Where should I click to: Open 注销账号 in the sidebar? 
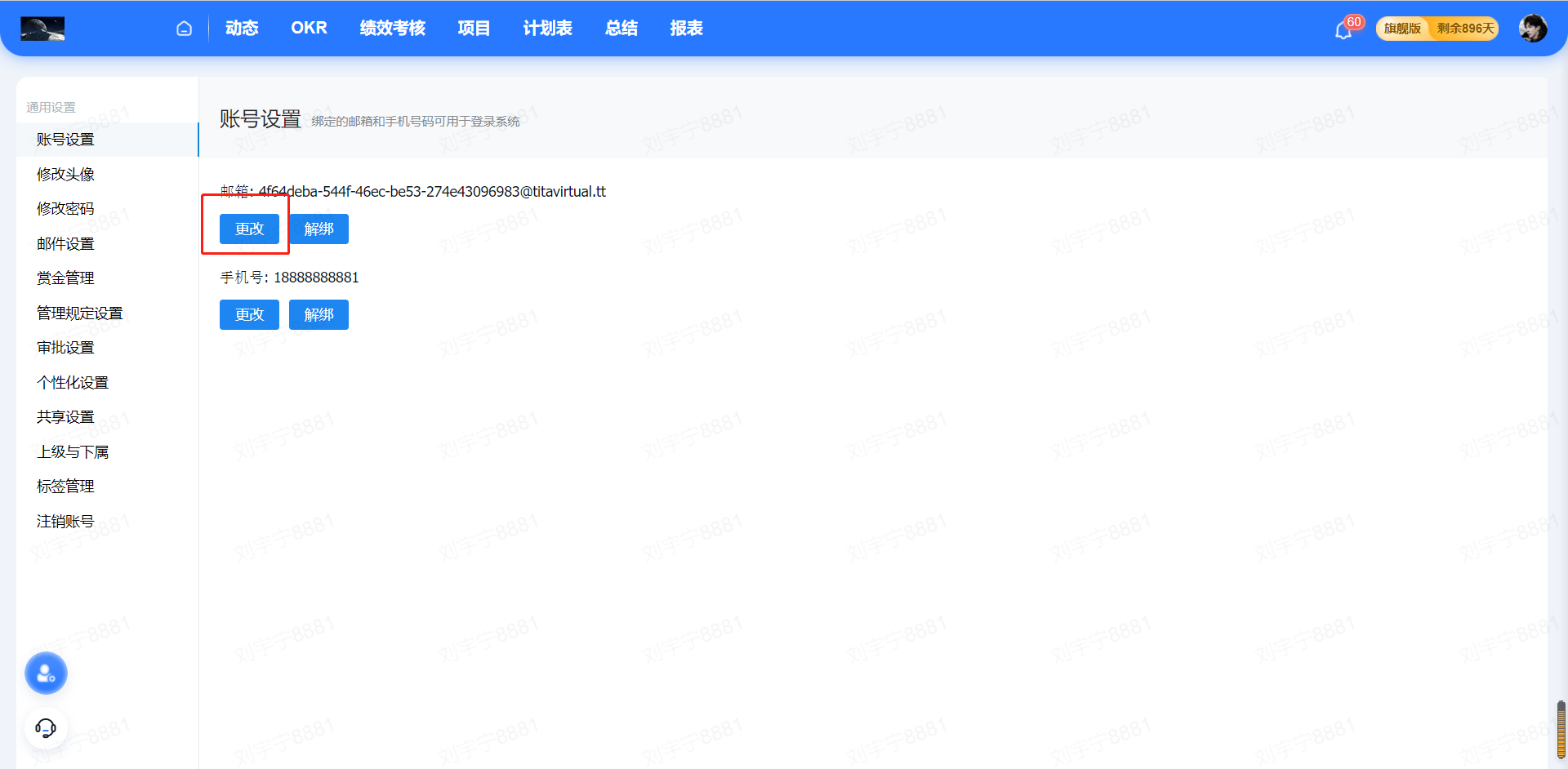click(65, 522)
